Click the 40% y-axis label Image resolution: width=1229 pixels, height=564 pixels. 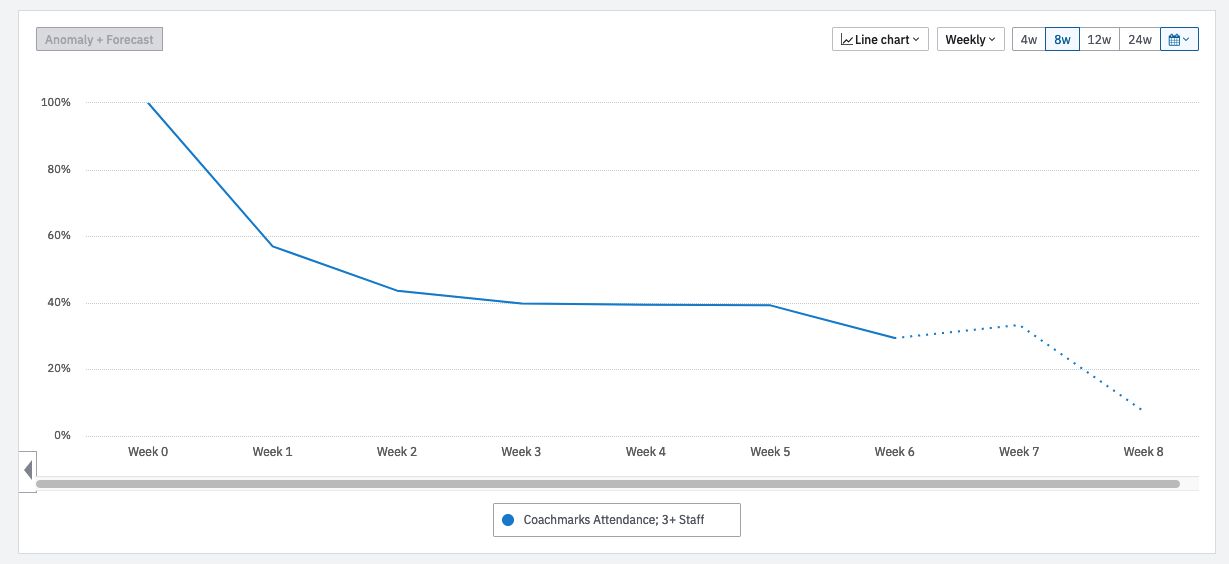click(59, 303)
